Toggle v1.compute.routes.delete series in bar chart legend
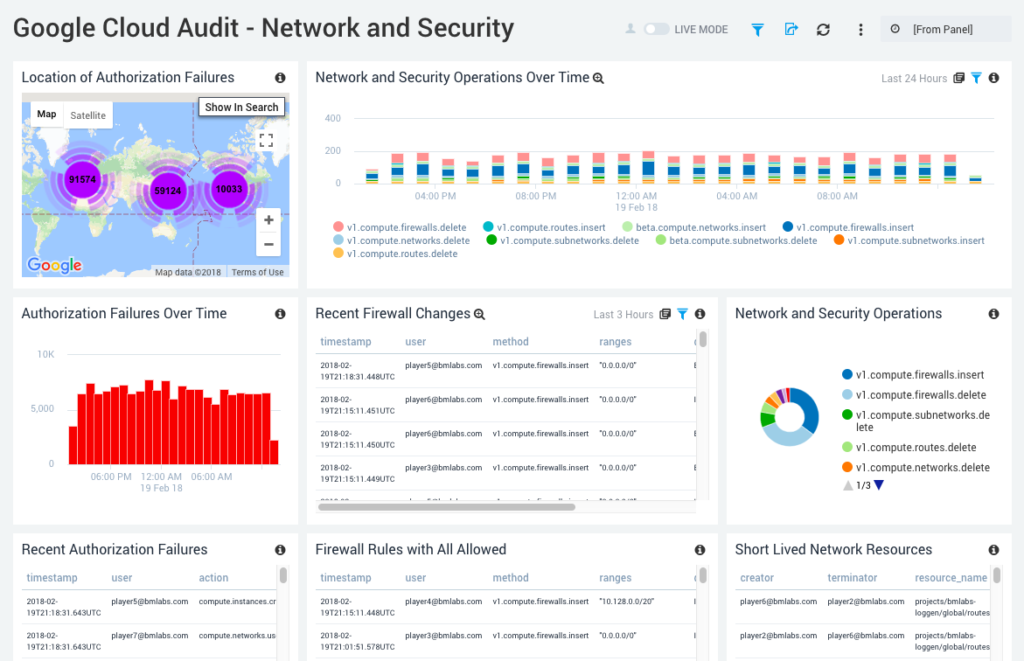The width and height of the screenshot is (1024, 661). coord(395,253)
